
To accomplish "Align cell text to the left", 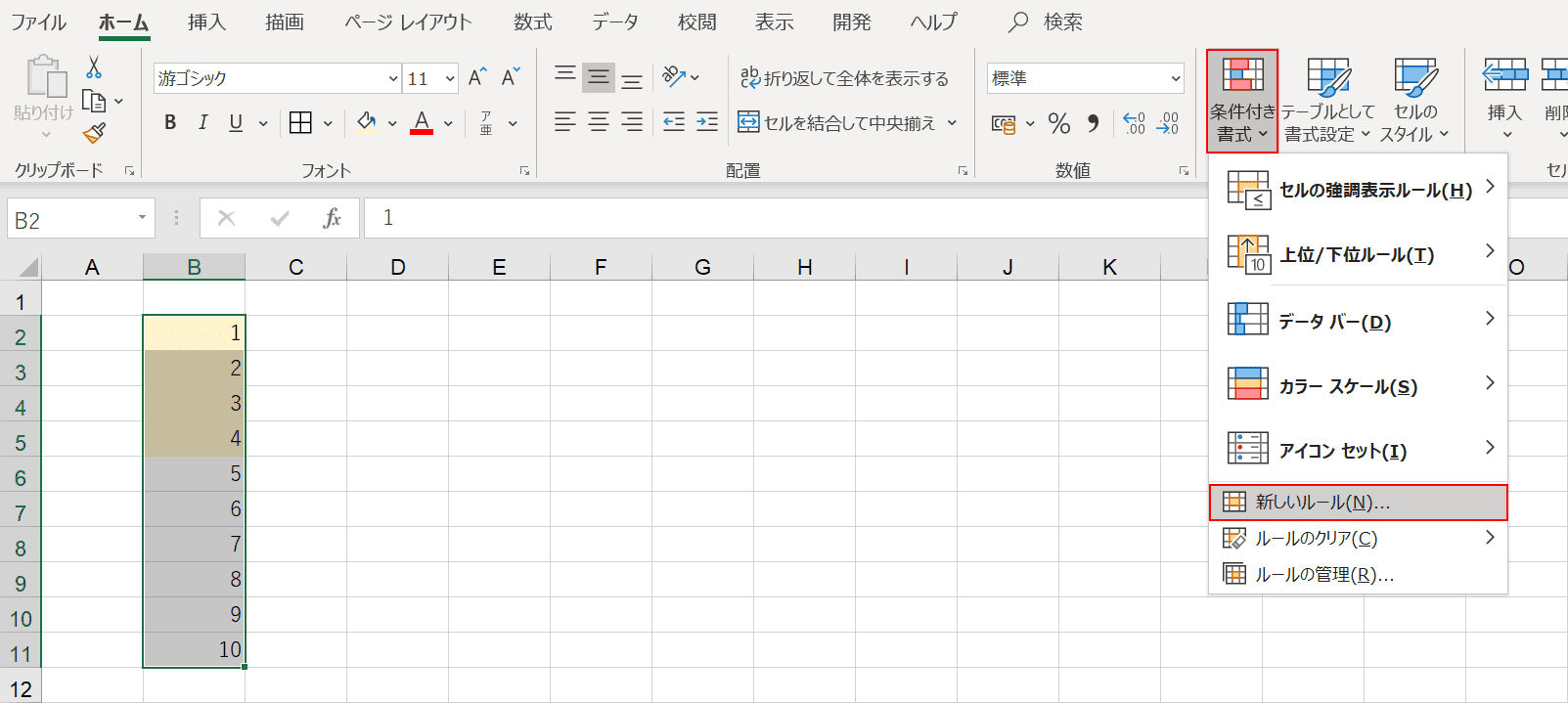I will pos(565,122).
